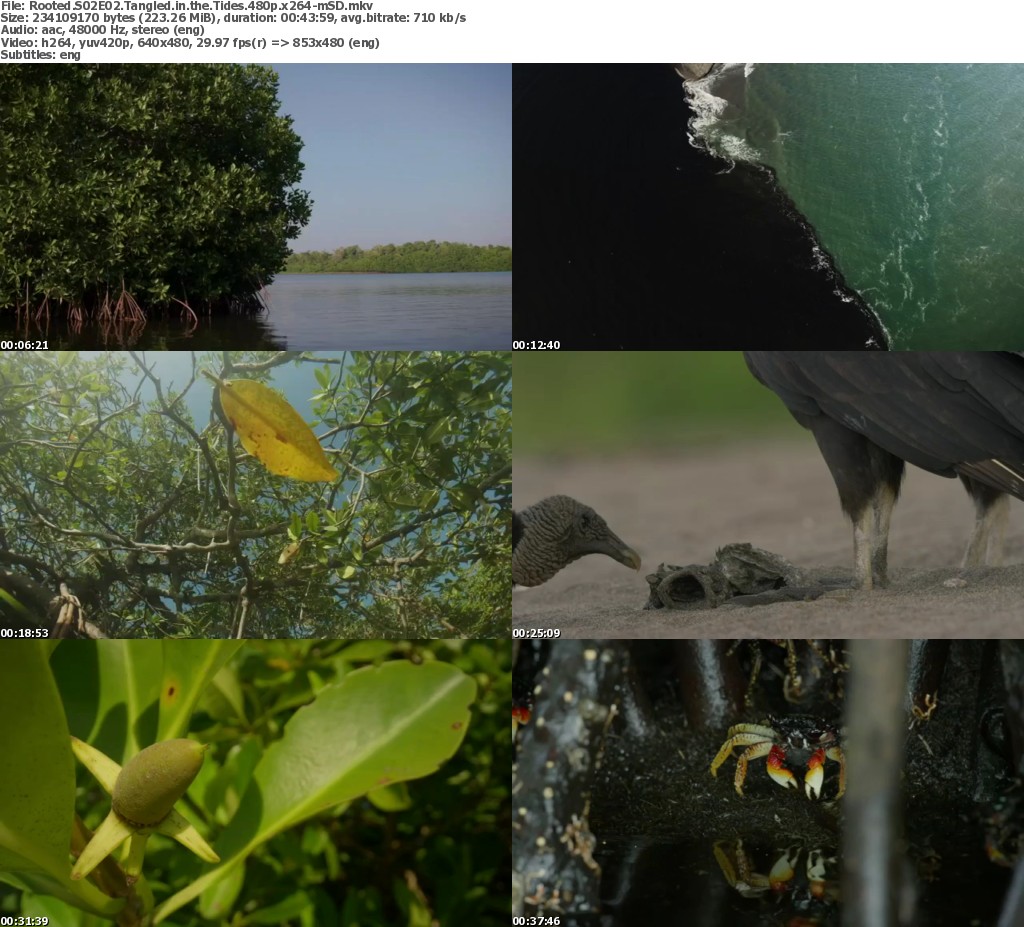Screen dimensions: 1024x927
Task: Click the Size and duration info line
Action: tap(232, 18)
